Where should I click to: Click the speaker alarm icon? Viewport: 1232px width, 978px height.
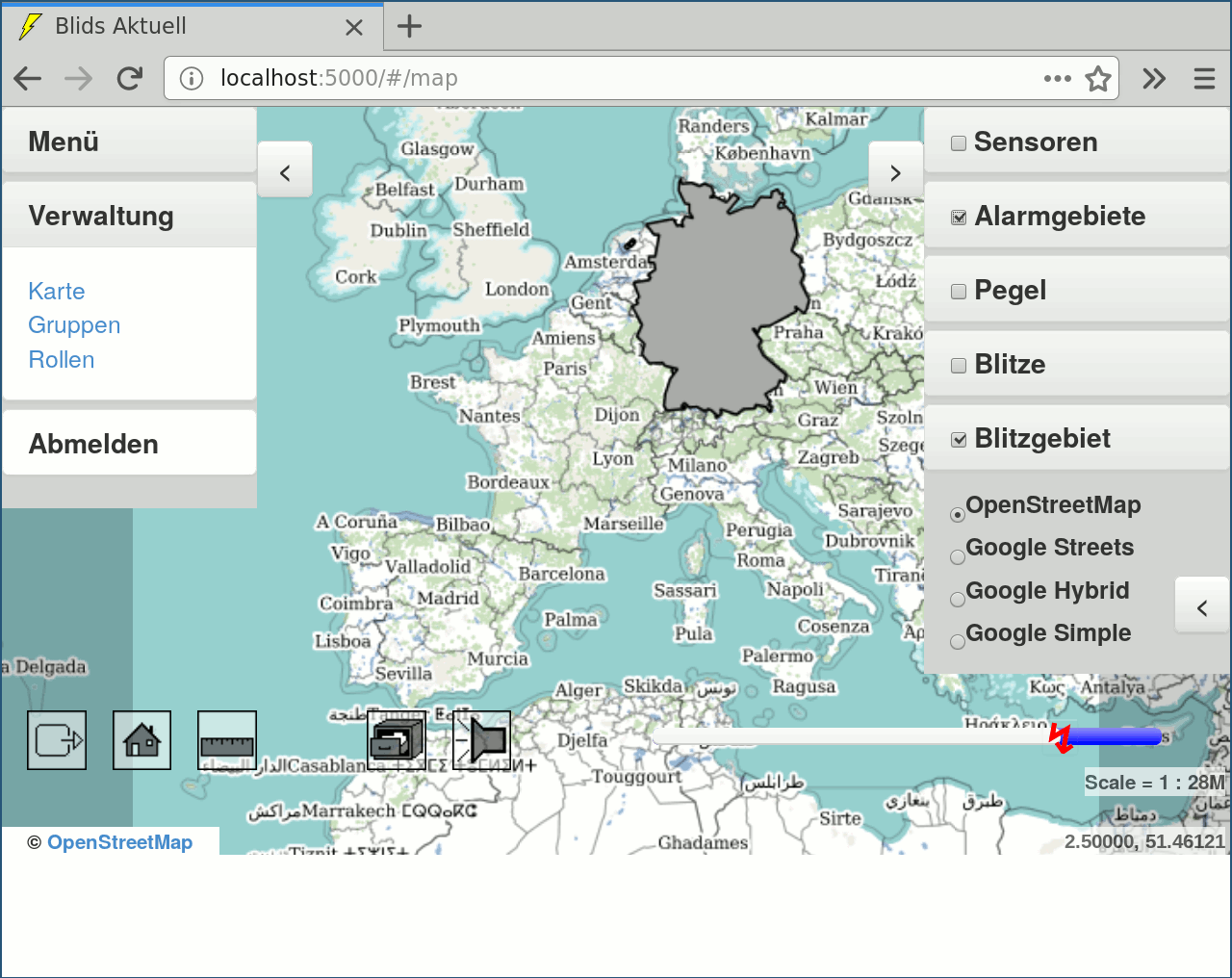click(481, 740)
